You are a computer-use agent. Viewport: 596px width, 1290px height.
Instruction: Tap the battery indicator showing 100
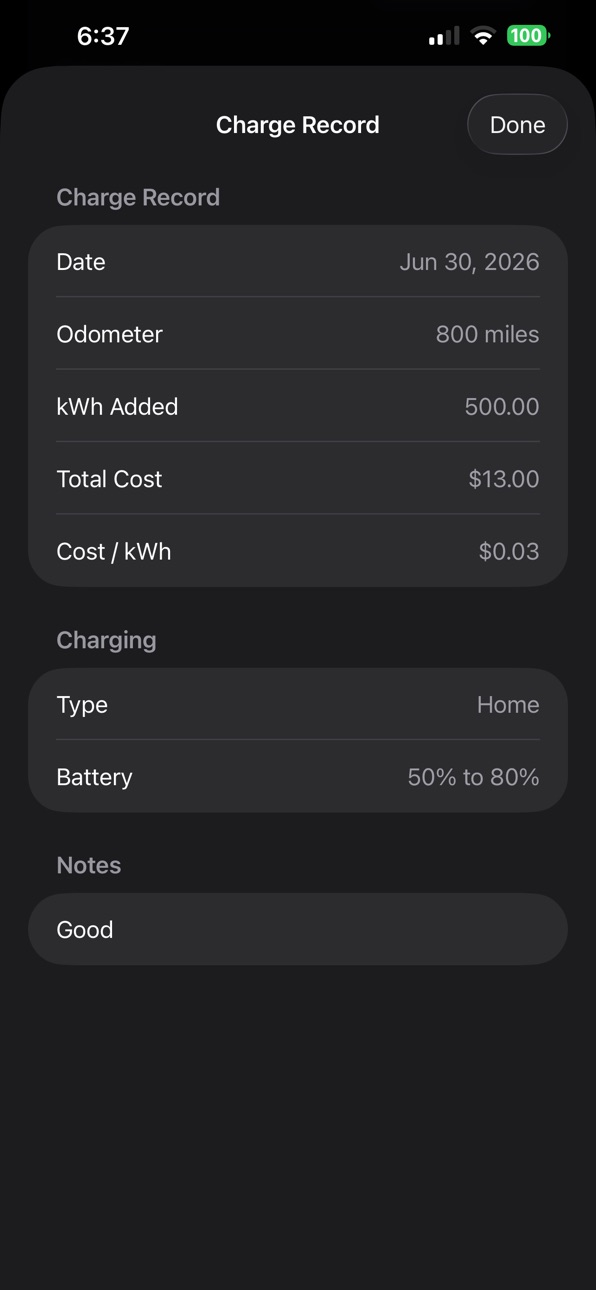click(x=527, y=36)
